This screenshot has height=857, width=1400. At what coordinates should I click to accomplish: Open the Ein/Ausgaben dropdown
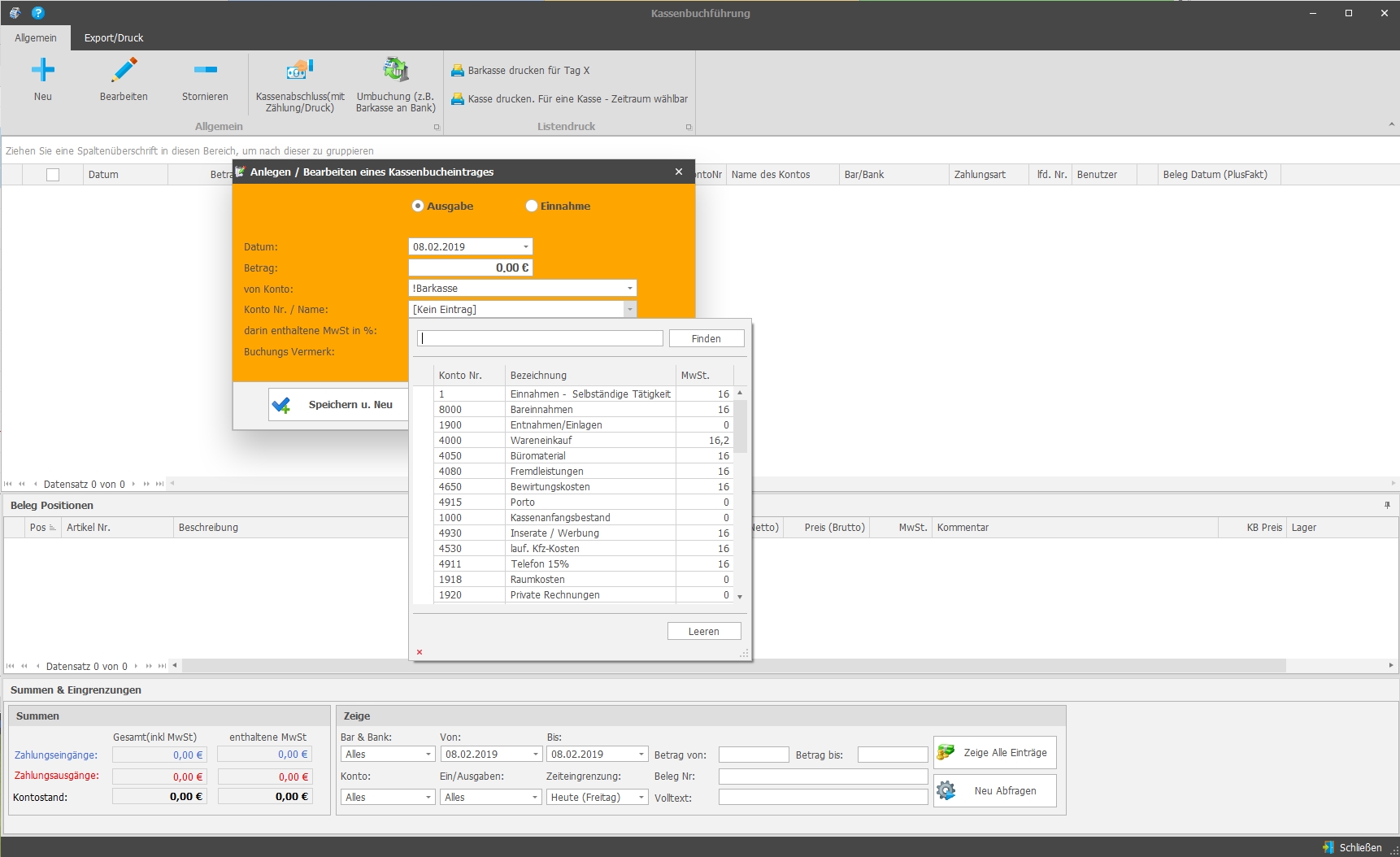click(x=535, y=798)
